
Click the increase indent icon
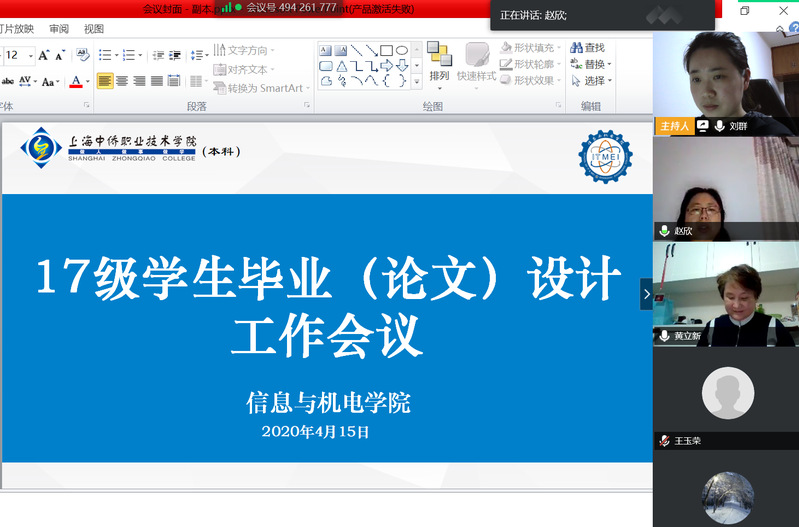[x=175, y=55]
